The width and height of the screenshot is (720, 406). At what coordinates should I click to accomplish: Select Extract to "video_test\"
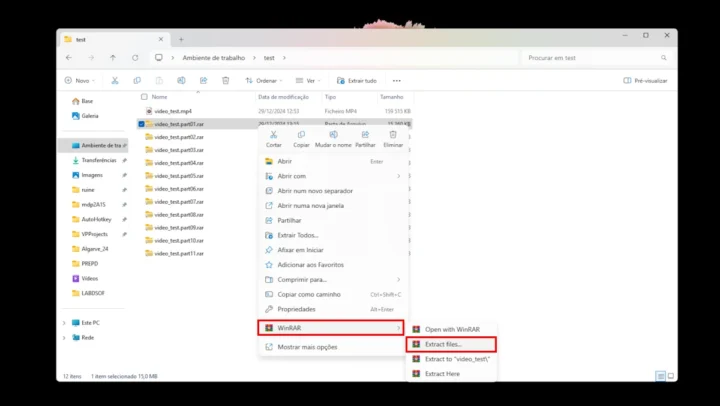tap(451, 359)
